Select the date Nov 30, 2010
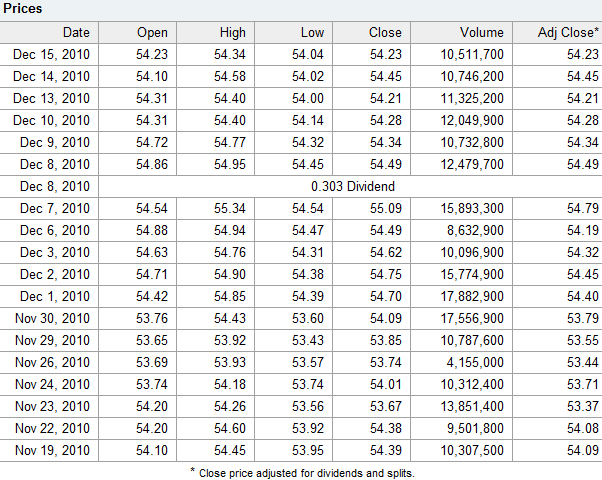Image resolution: width=602 pixels, height=480 pixels. pyautogui.click(x=52, y=318)
